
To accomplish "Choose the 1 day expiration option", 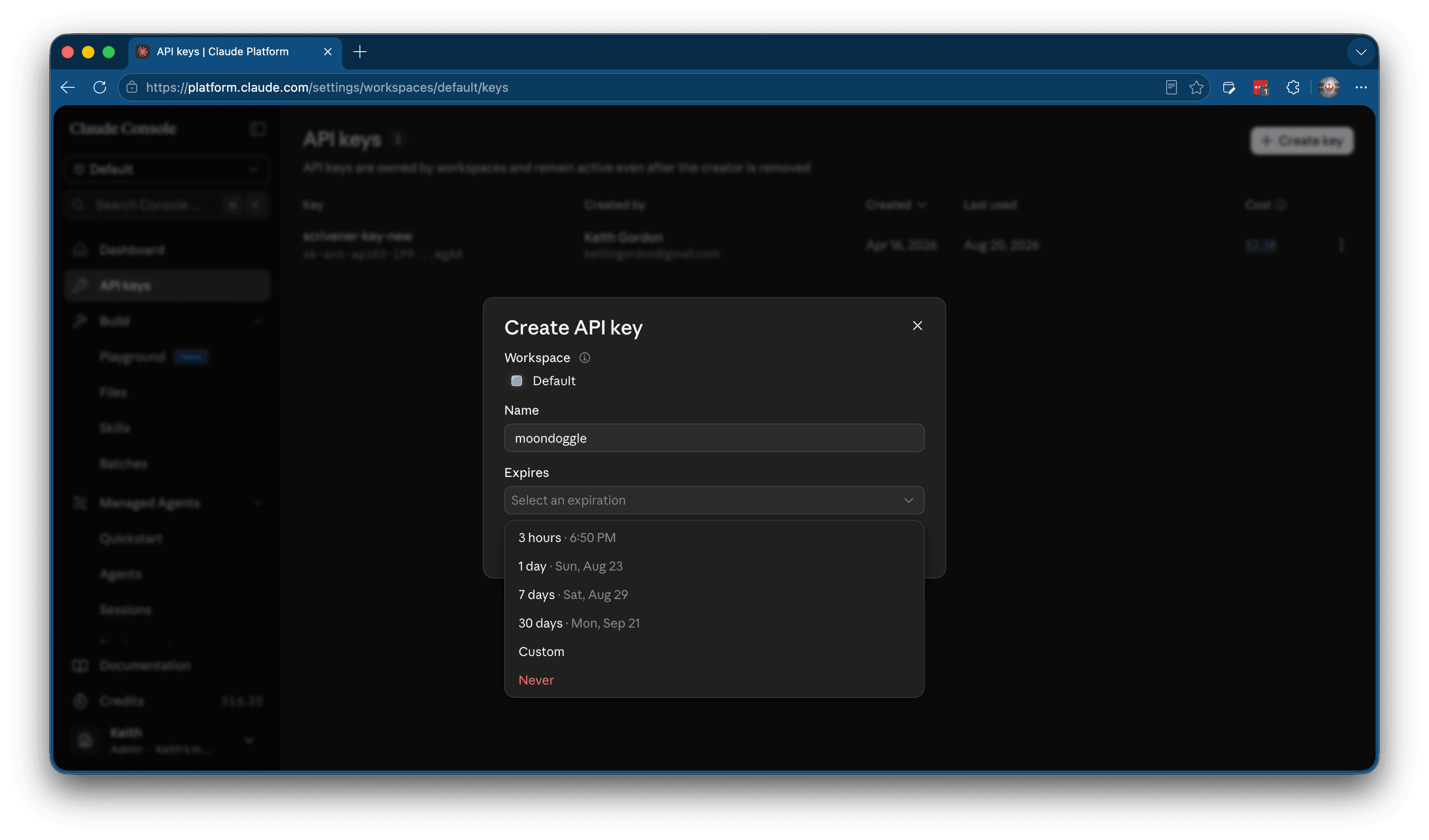I will pyautogui.click(x=714, y=566).
